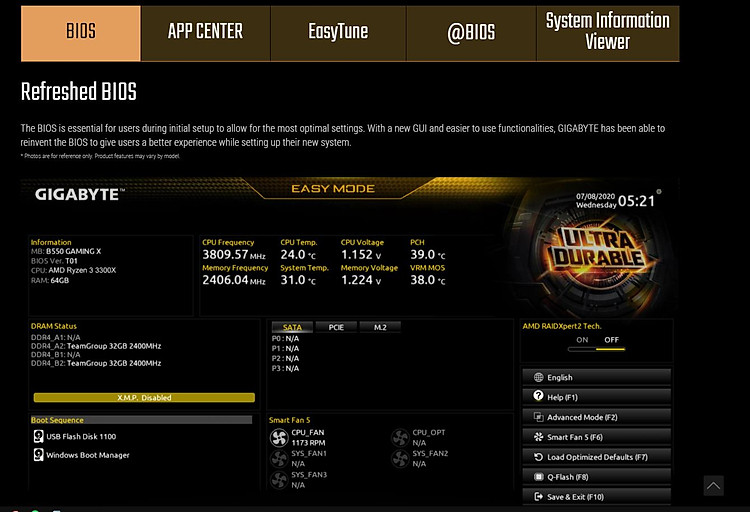Click the Save & Exit arrow icon
This screenshot has height=512, width=750.
point(539,497)
